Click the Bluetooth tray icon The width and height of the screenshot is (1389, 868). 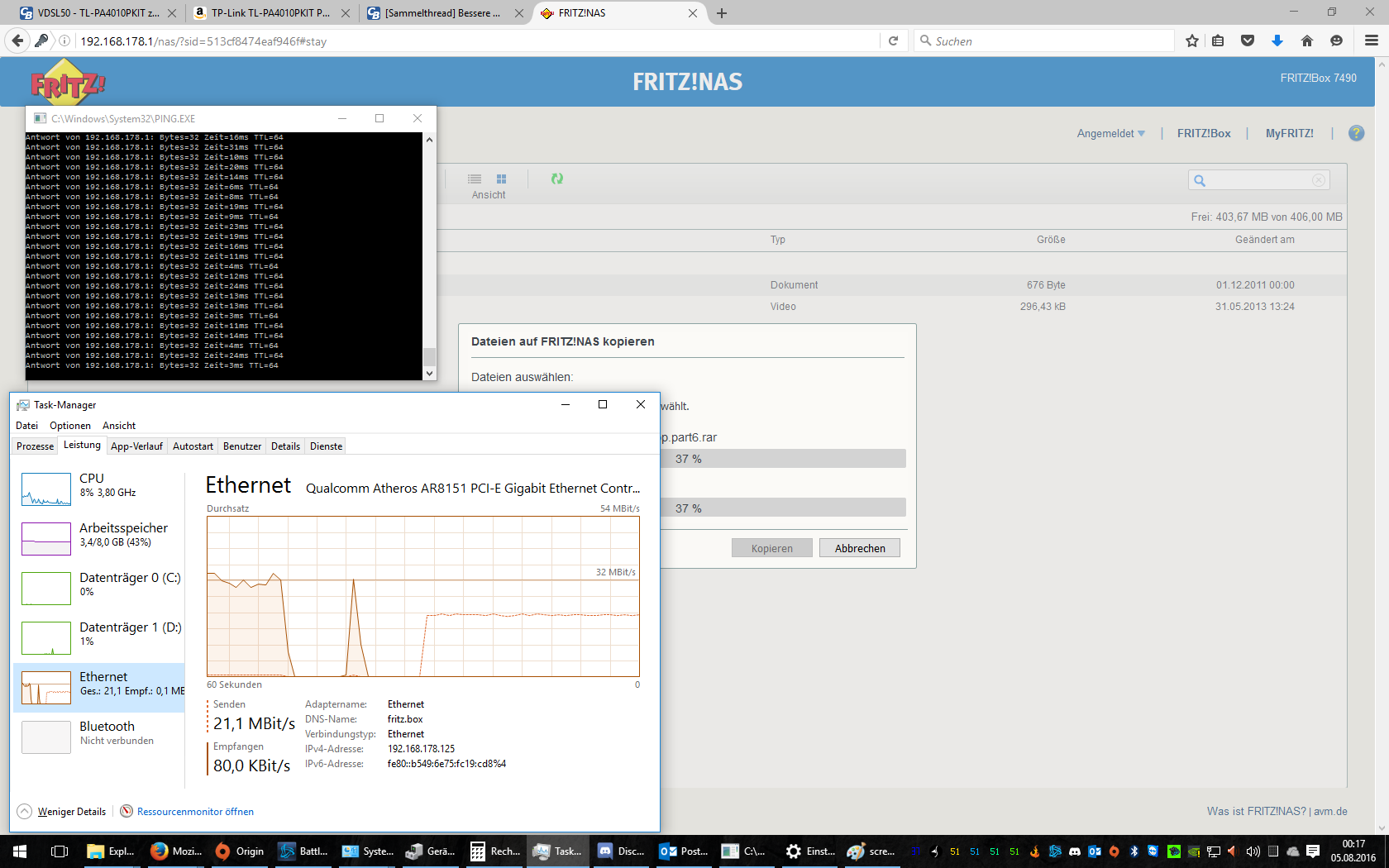click(x=1134, y=851)
